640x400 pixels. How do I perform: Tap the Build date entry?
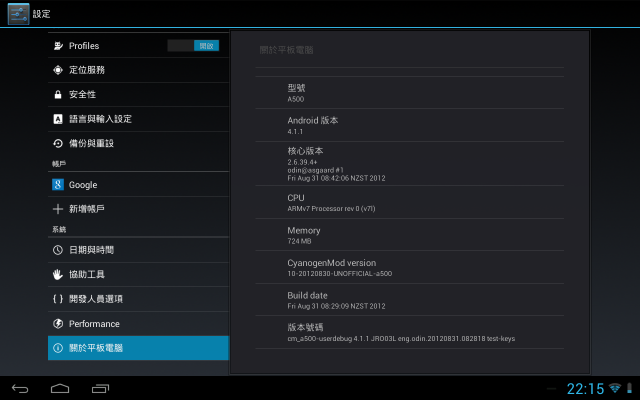(x=409, y=300)
